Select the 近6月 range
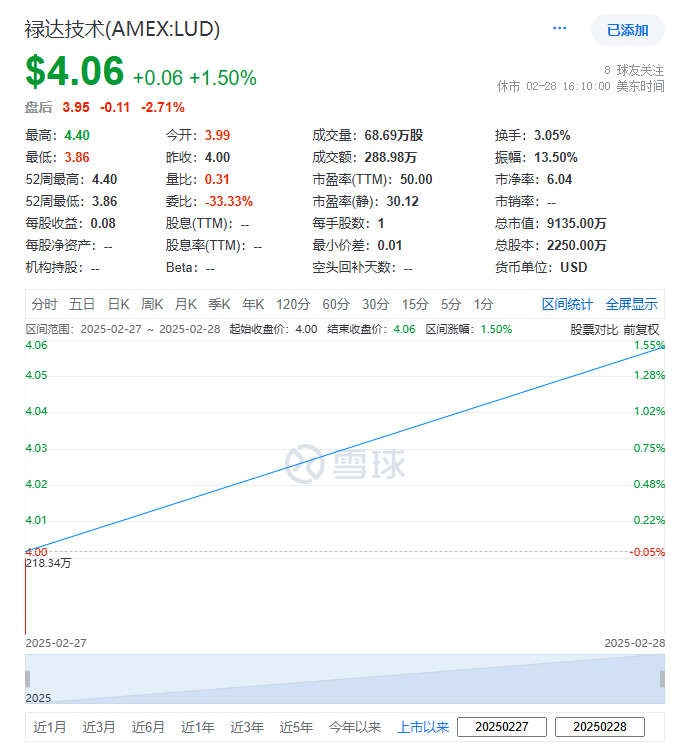This screenshot has width=689, height=751. pyautogui.click(x=148, y=727)
